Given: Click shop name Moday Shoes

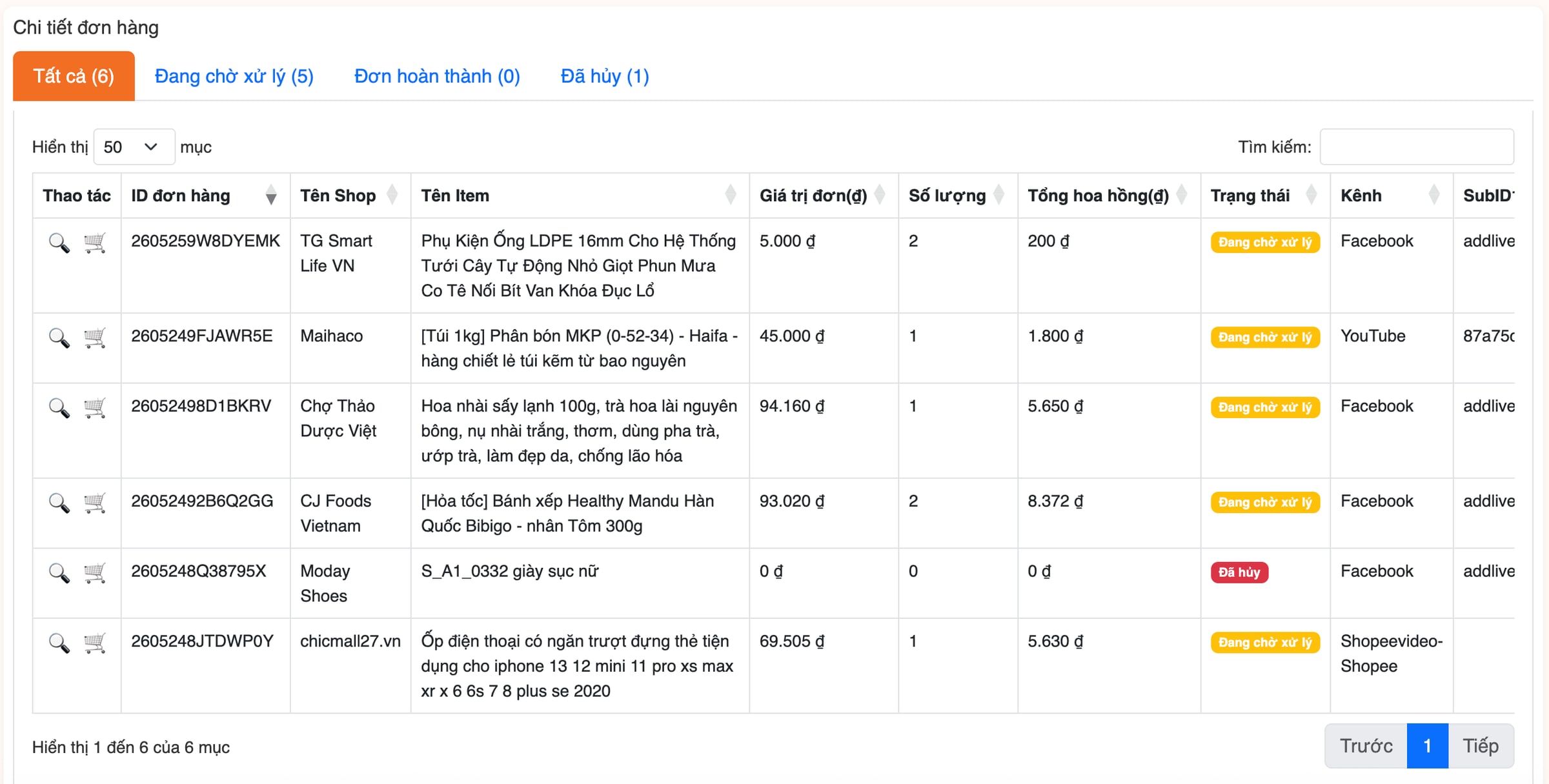Looking at the screenshot, I should click(x=325, y=583).
